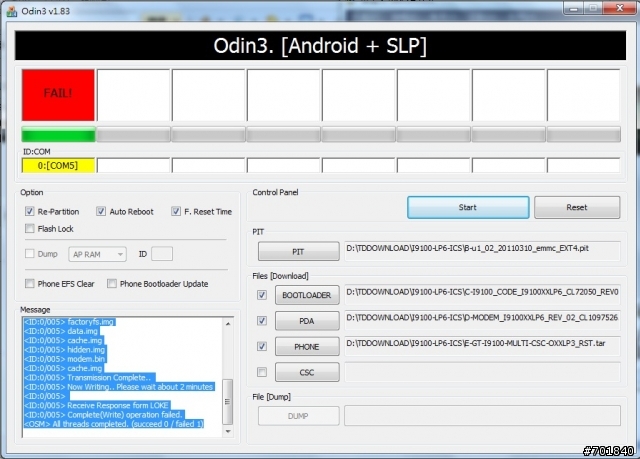Click the CSC file button
Viewport: 640px width, 459px height.
[x=307, y=372]
